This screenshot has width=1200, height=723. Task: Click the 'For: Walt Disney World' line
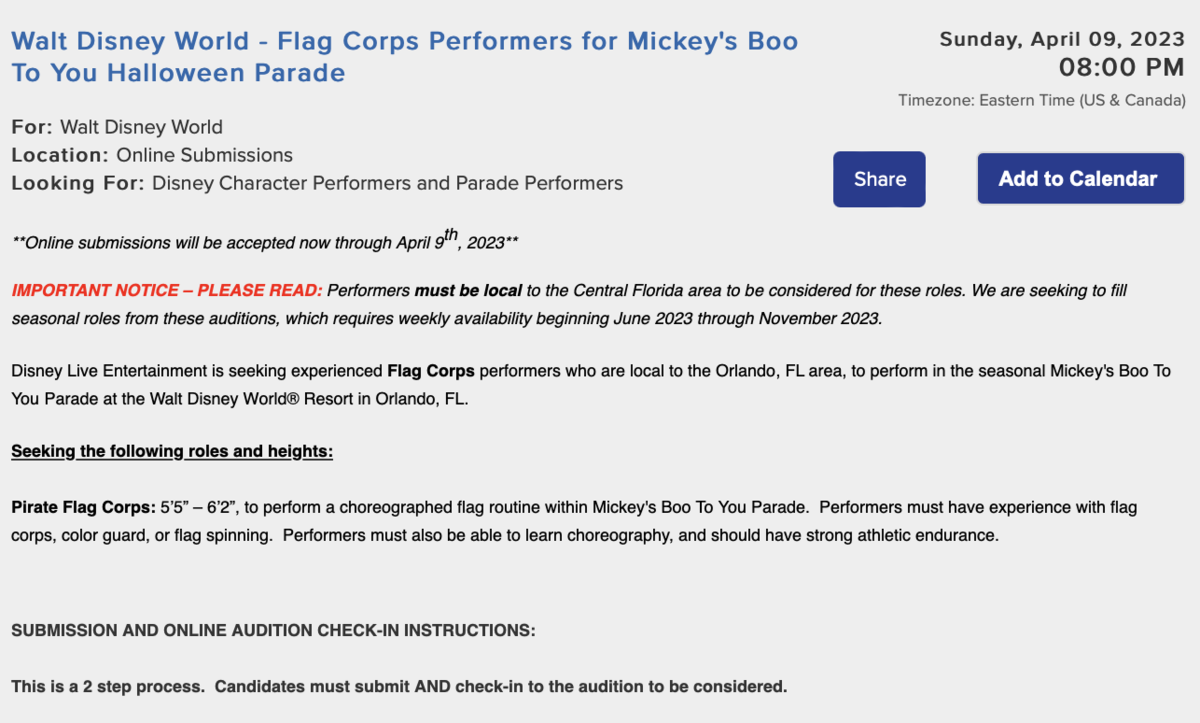click(117, 127)
